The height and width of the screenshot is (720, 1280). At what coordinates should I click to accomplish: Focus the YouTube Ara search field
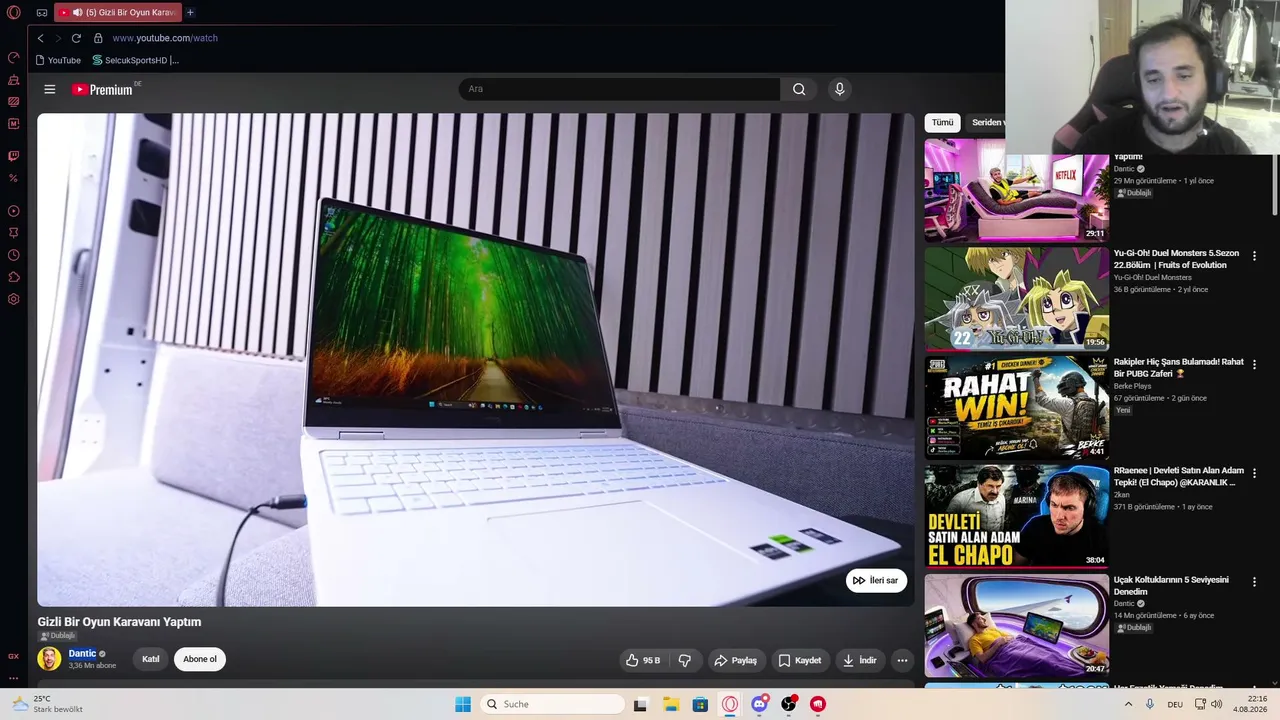(619, 89)
